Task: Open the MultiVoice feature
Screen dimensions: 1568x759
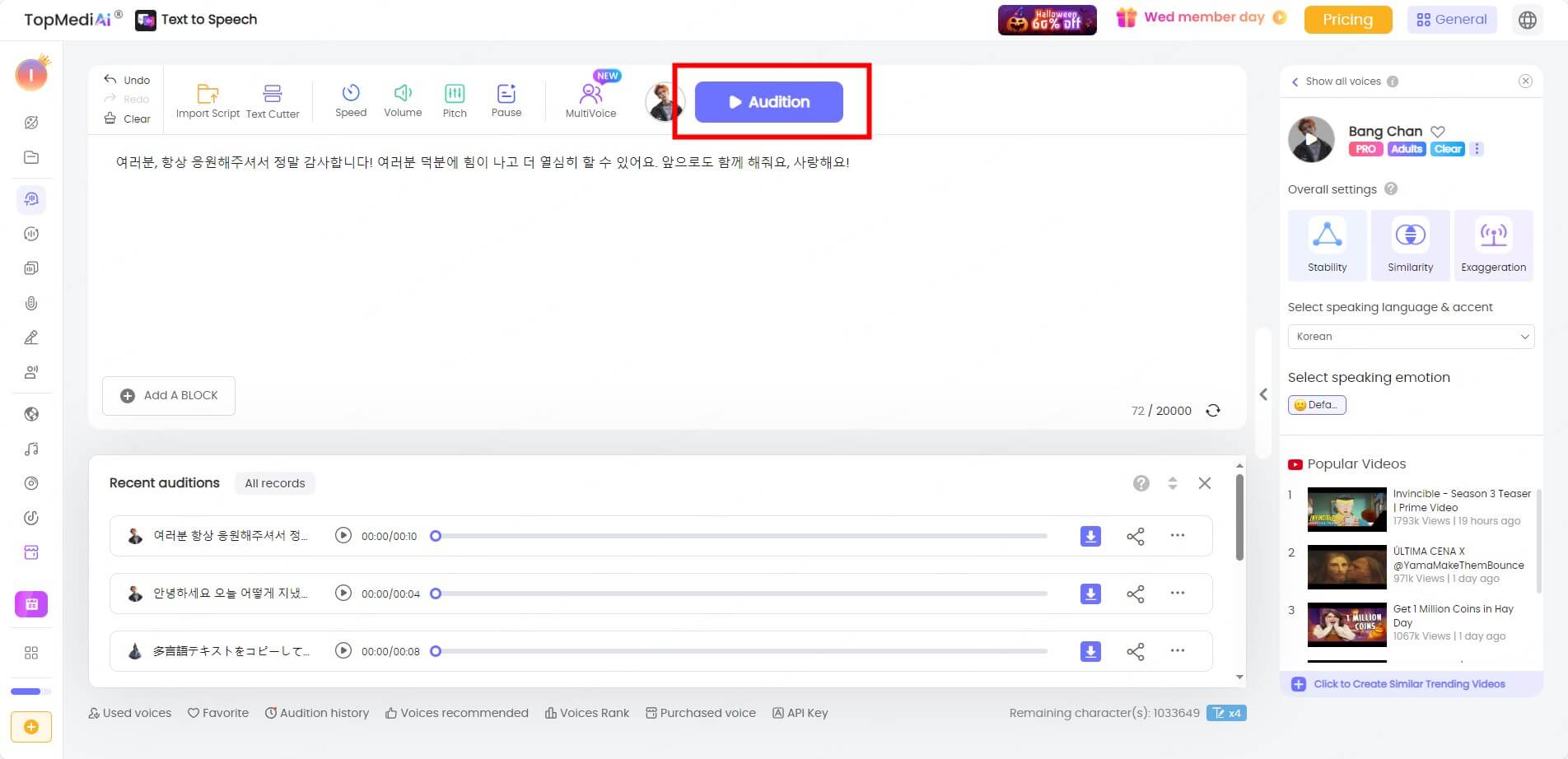Action: coord(590,100)
